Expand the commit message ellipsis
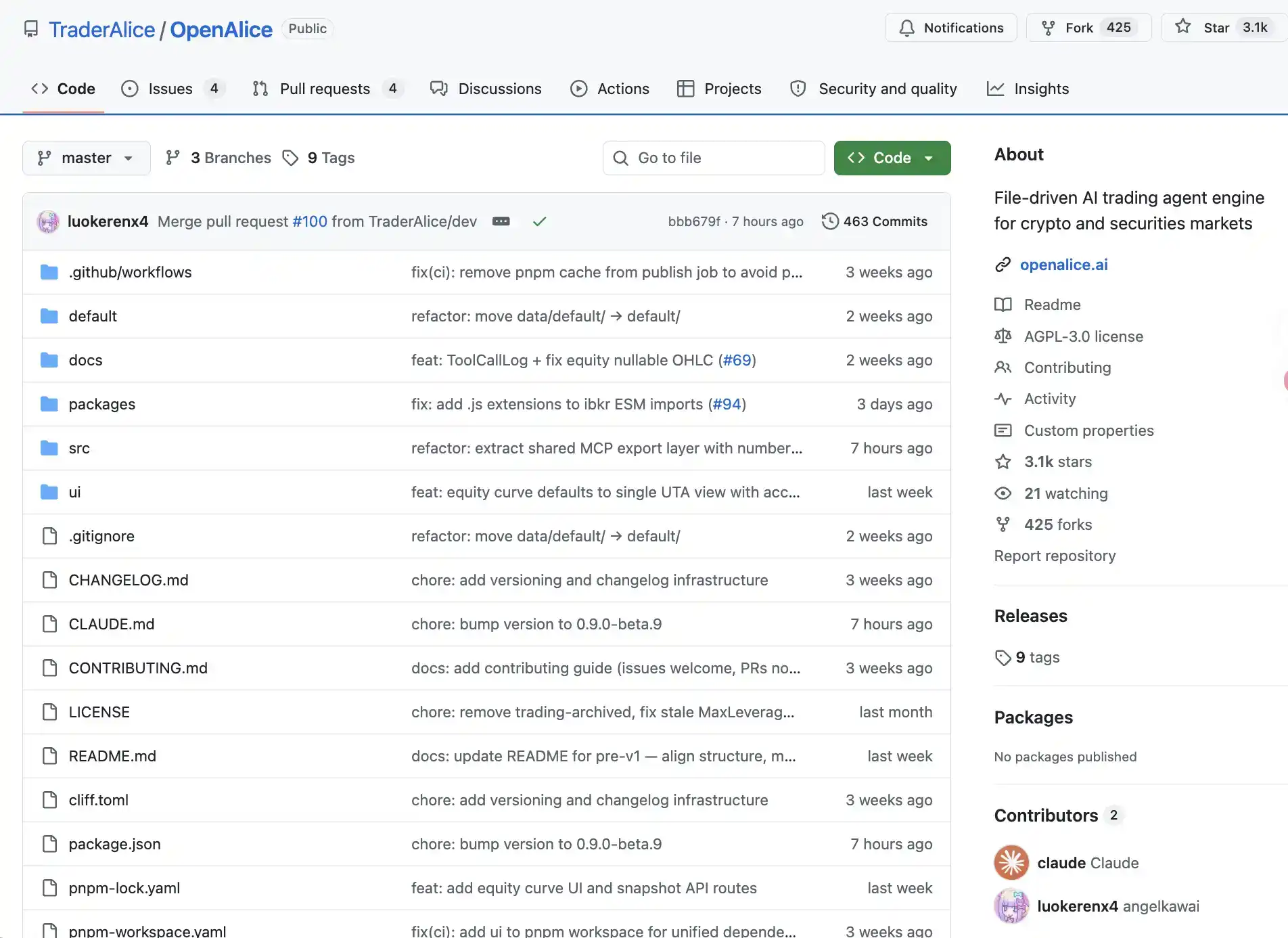The height and width of the screenshot is (938, 1288). click(501, 221)
